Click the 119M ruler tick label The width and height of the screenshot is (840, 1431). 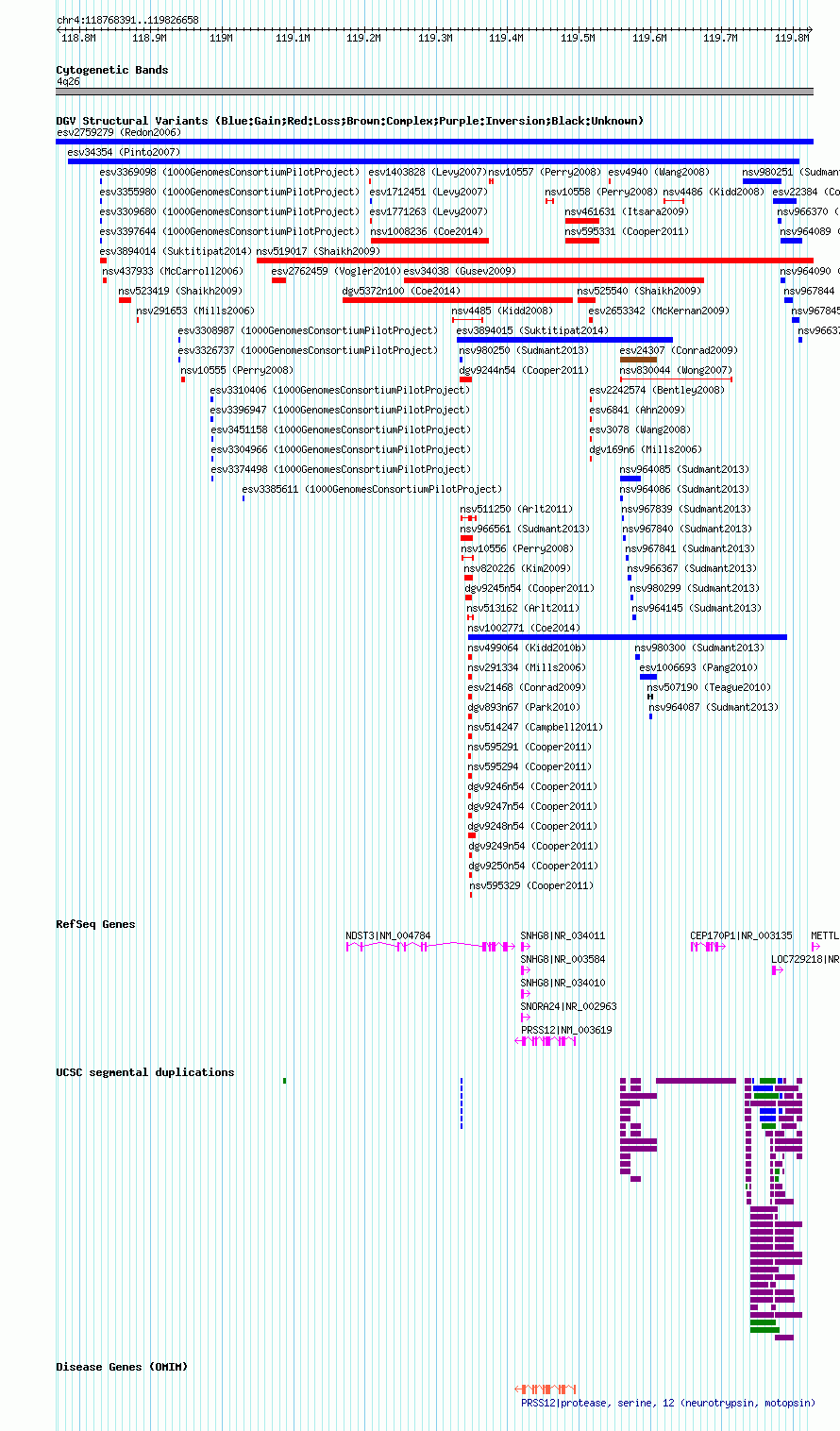point(221,38)
